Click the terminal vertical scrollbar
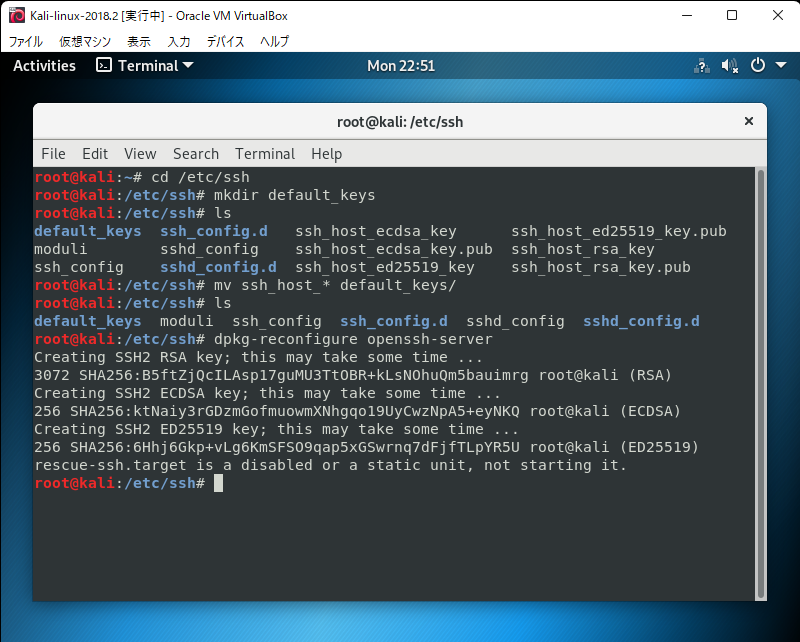 click(x=761, y=384)
